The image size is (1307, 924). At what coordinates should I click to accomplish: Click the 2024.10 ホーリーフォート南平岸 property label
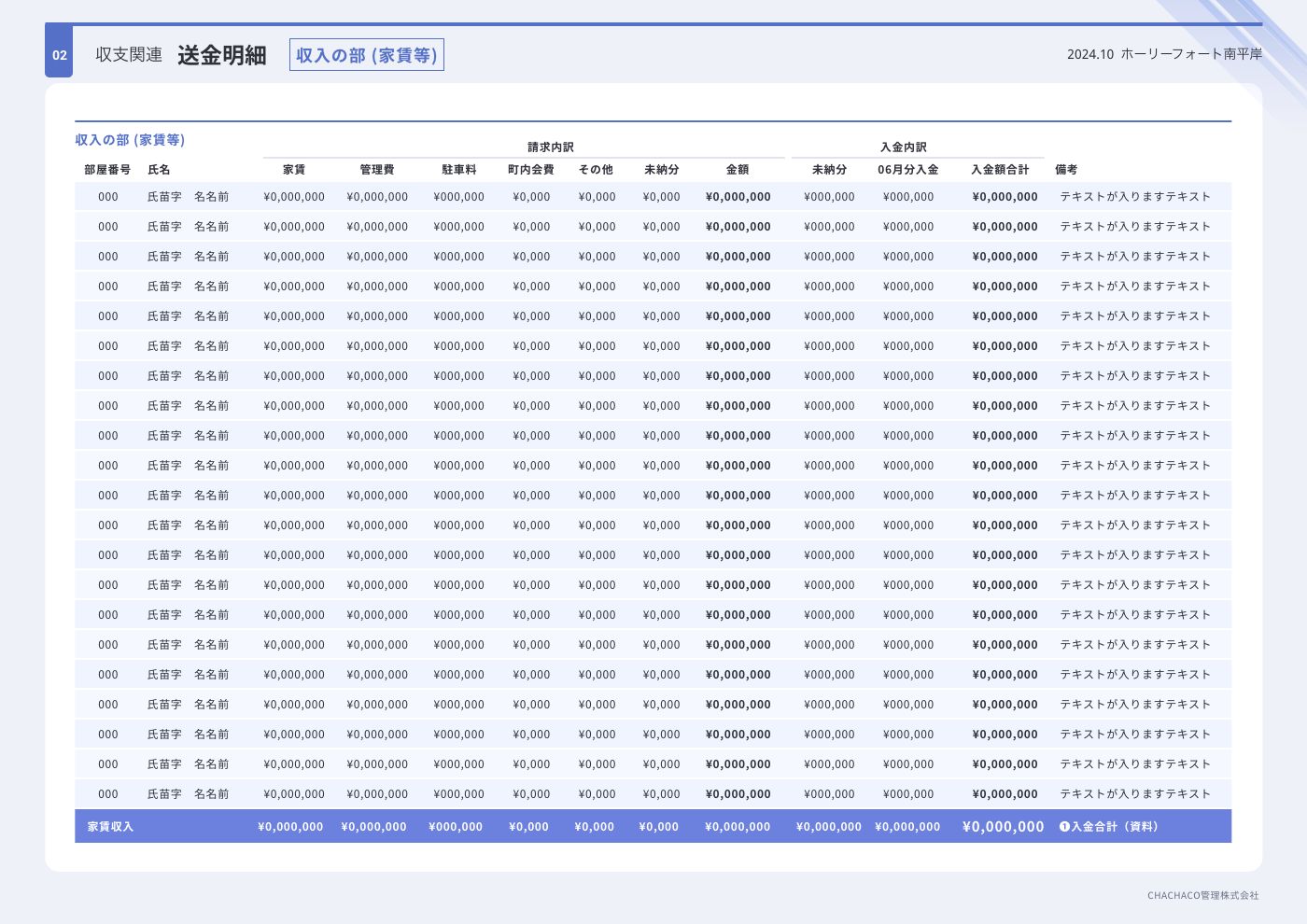click(x=1164, y=54)
